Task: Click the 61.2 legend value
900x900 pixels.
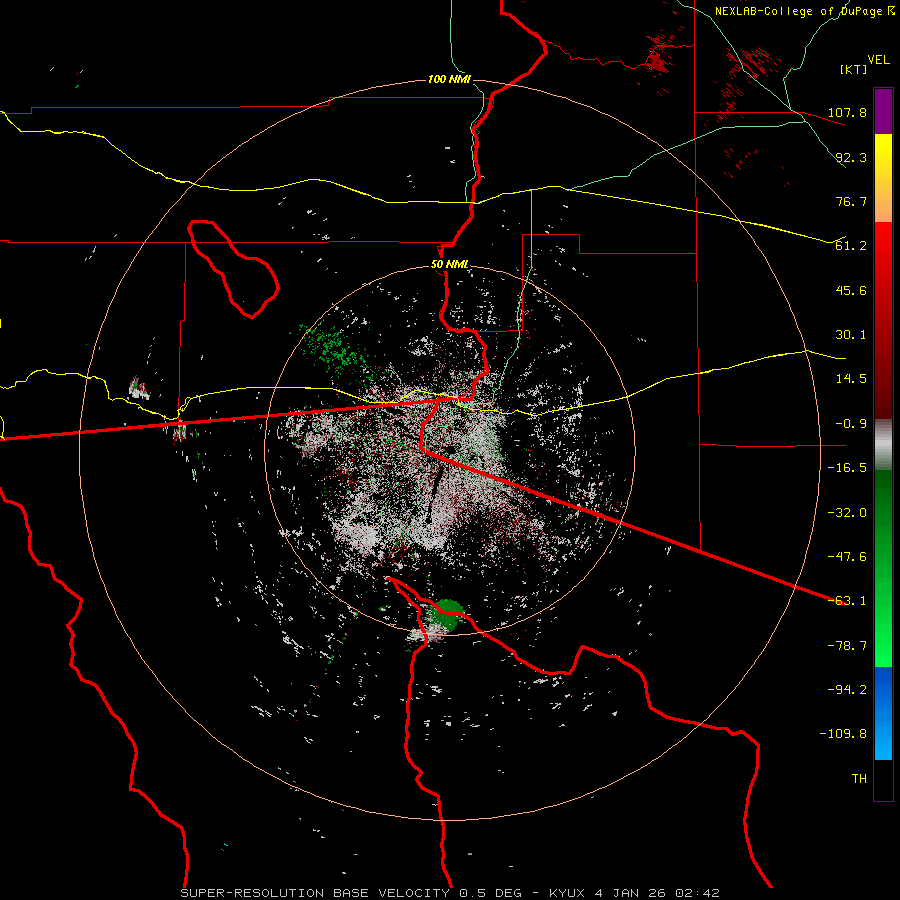Action: pyautogui.click(x=851, y=246)
